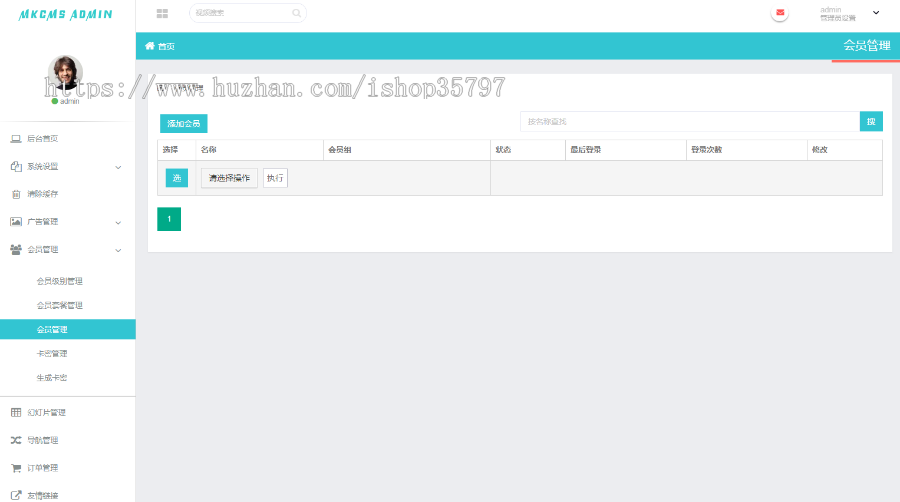Open the red mail notification icon
This screenshot has width=900, height=502.
point(780,13)
